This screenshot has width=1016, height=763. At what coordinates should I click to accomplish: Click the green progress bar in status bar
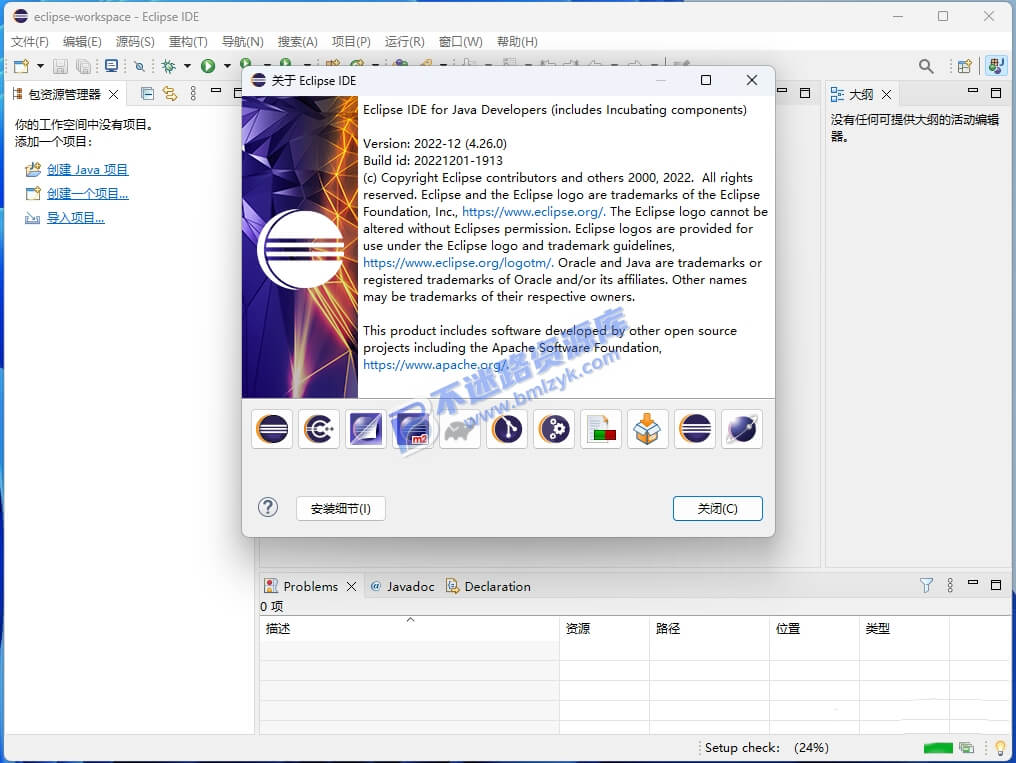[938, 748]
